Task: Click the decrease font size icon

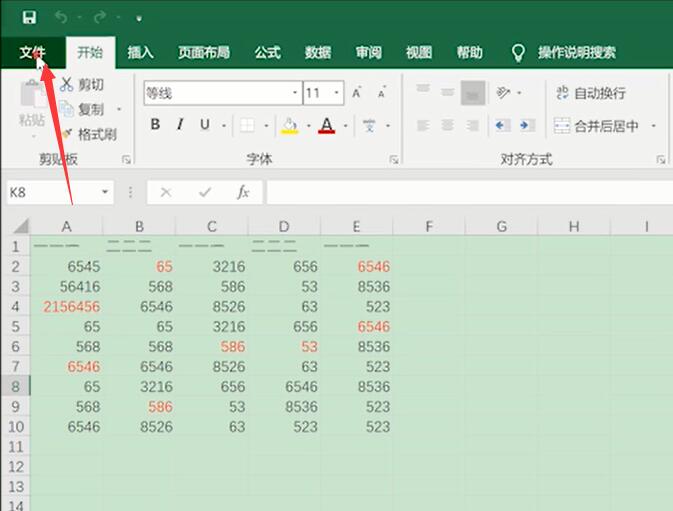Action: click(x=382, y=92)
